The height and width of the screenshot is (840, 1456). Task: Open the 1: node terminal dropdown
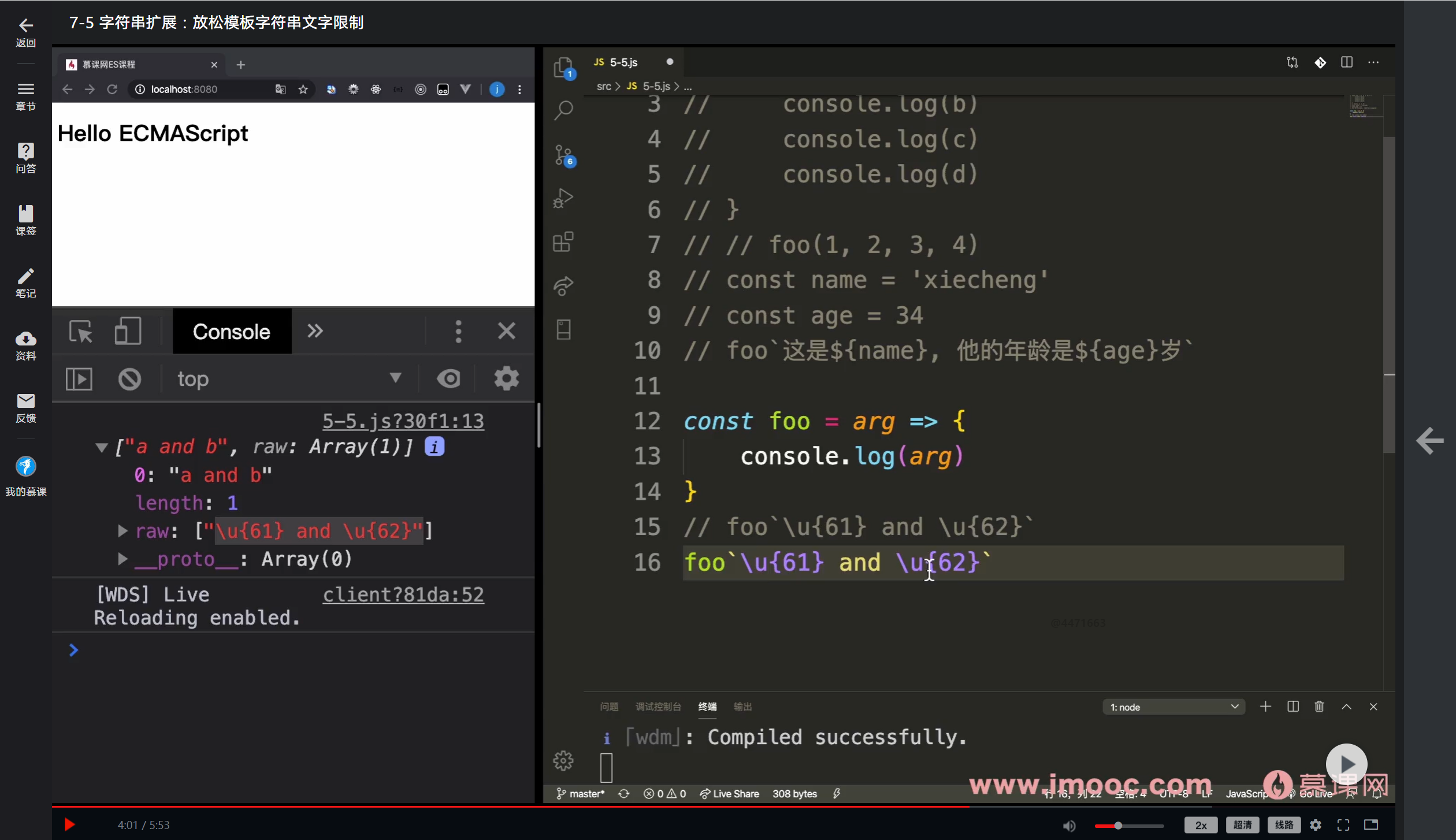1173,707
